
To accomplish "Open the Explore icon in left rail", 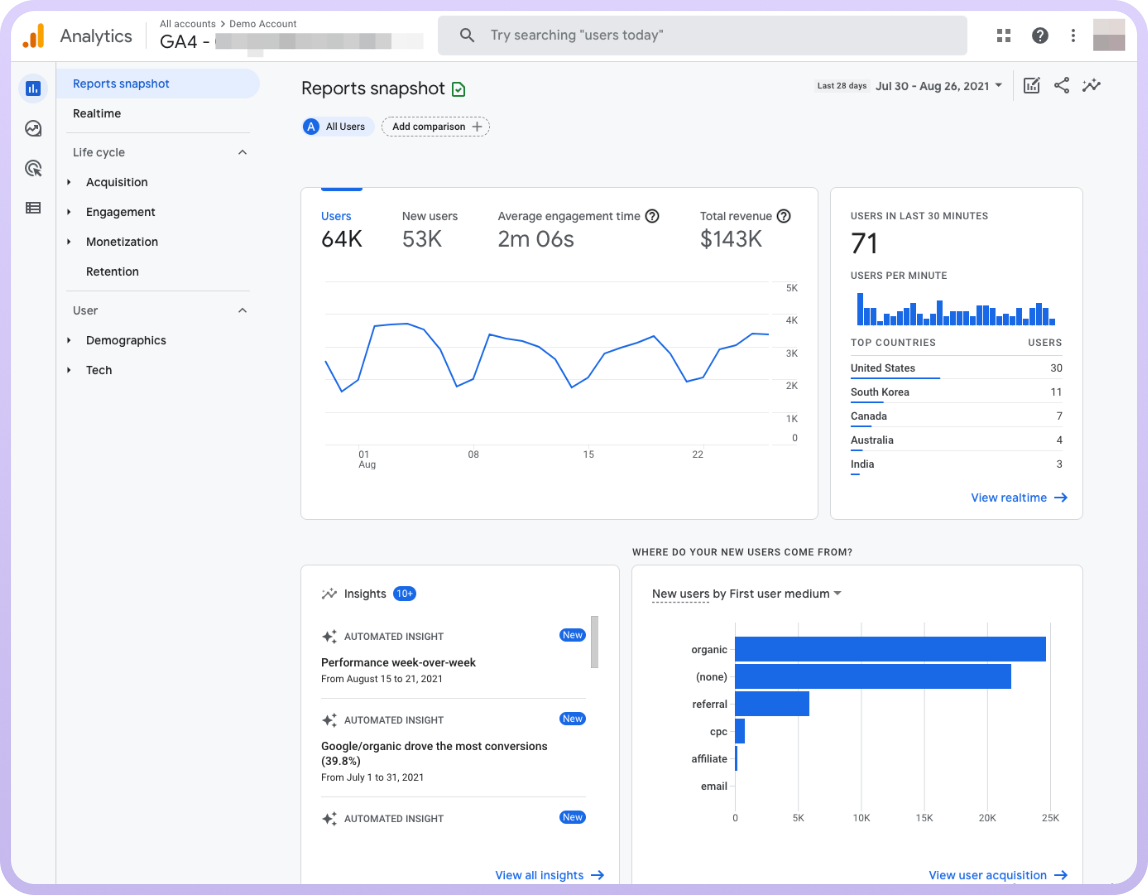I will click(x=33, y=128).
